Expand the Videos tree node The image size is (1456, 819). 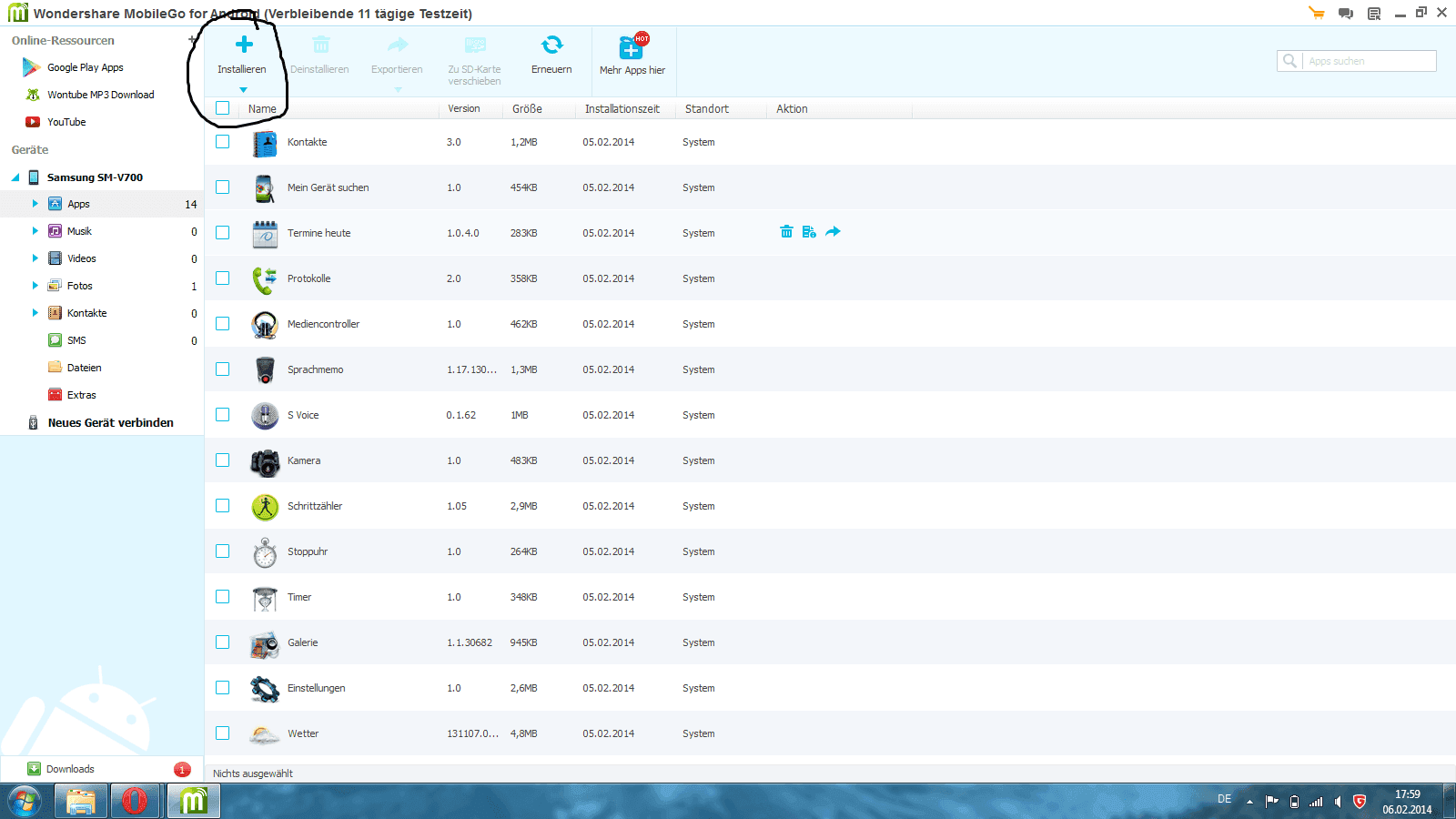pyautogui.click(x=35, y=258)
